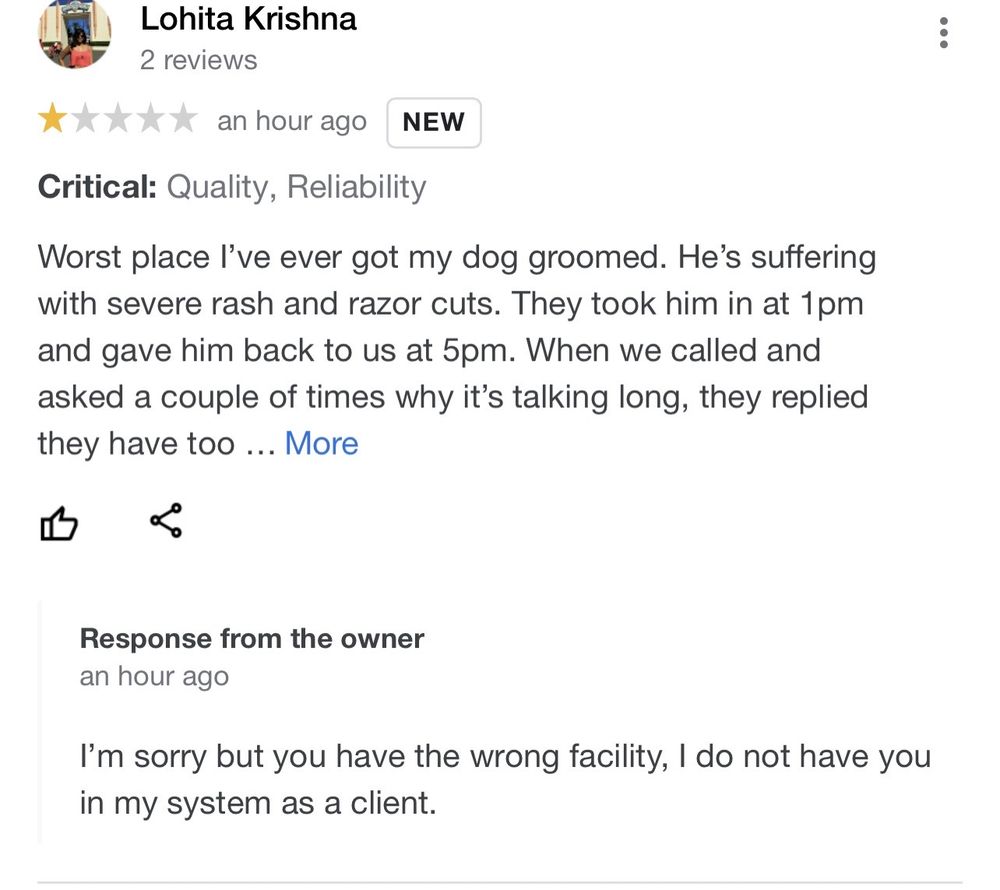Select the 'Critical:' label
This screenshot has width=1000, height=890.
97,187
